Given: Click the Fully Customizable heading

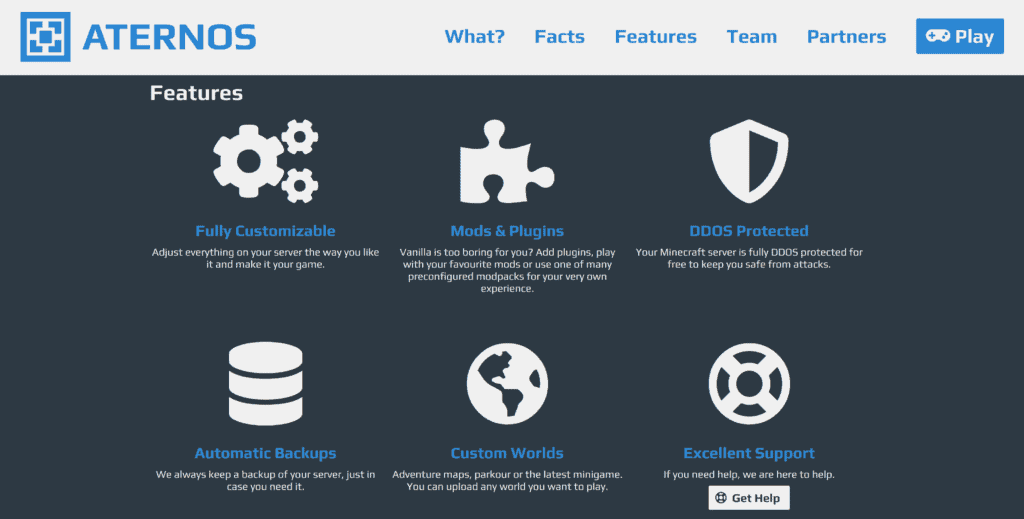Looking at the screenshot, I should coord(265,231).
